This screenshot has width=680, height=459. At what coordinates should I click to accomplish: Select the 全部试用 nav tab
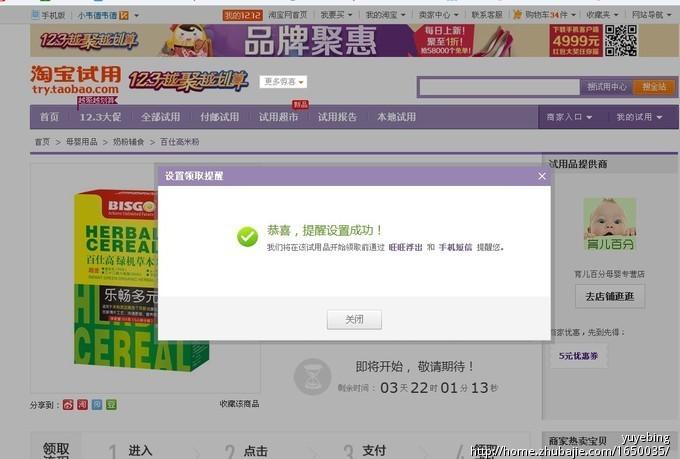[160, 117]
